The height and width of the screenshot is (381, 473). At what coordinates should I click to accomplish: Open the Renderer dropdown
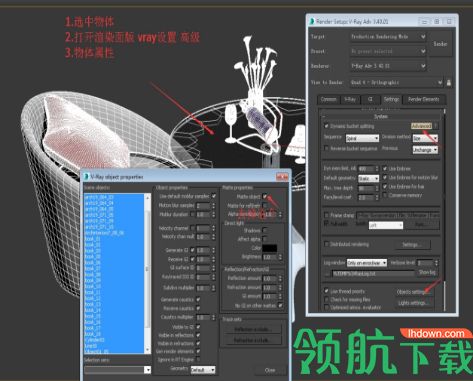pyautogui.click(x=388, y=66)
